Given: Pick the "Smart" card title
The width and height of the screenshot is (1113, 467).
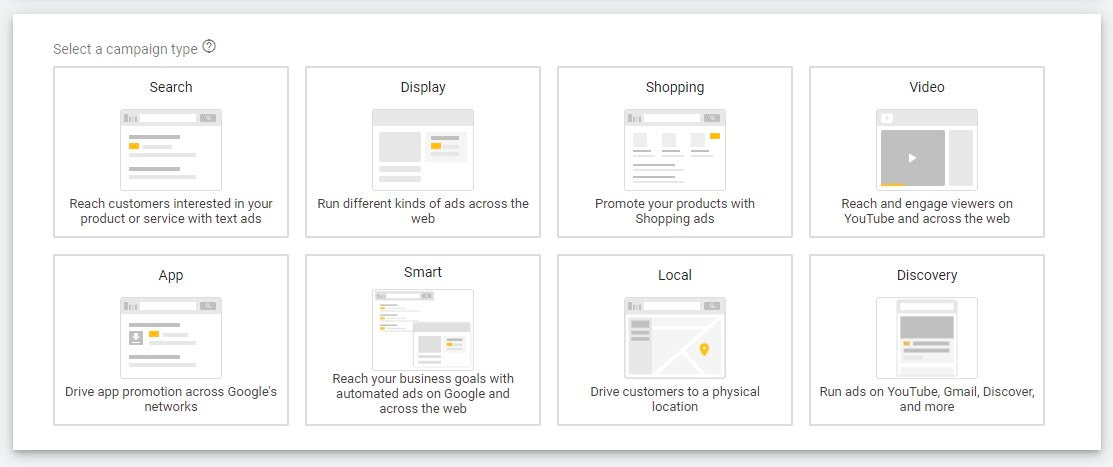Looking at the screenshot, I should pyautogui.click(x=423, y=272).
